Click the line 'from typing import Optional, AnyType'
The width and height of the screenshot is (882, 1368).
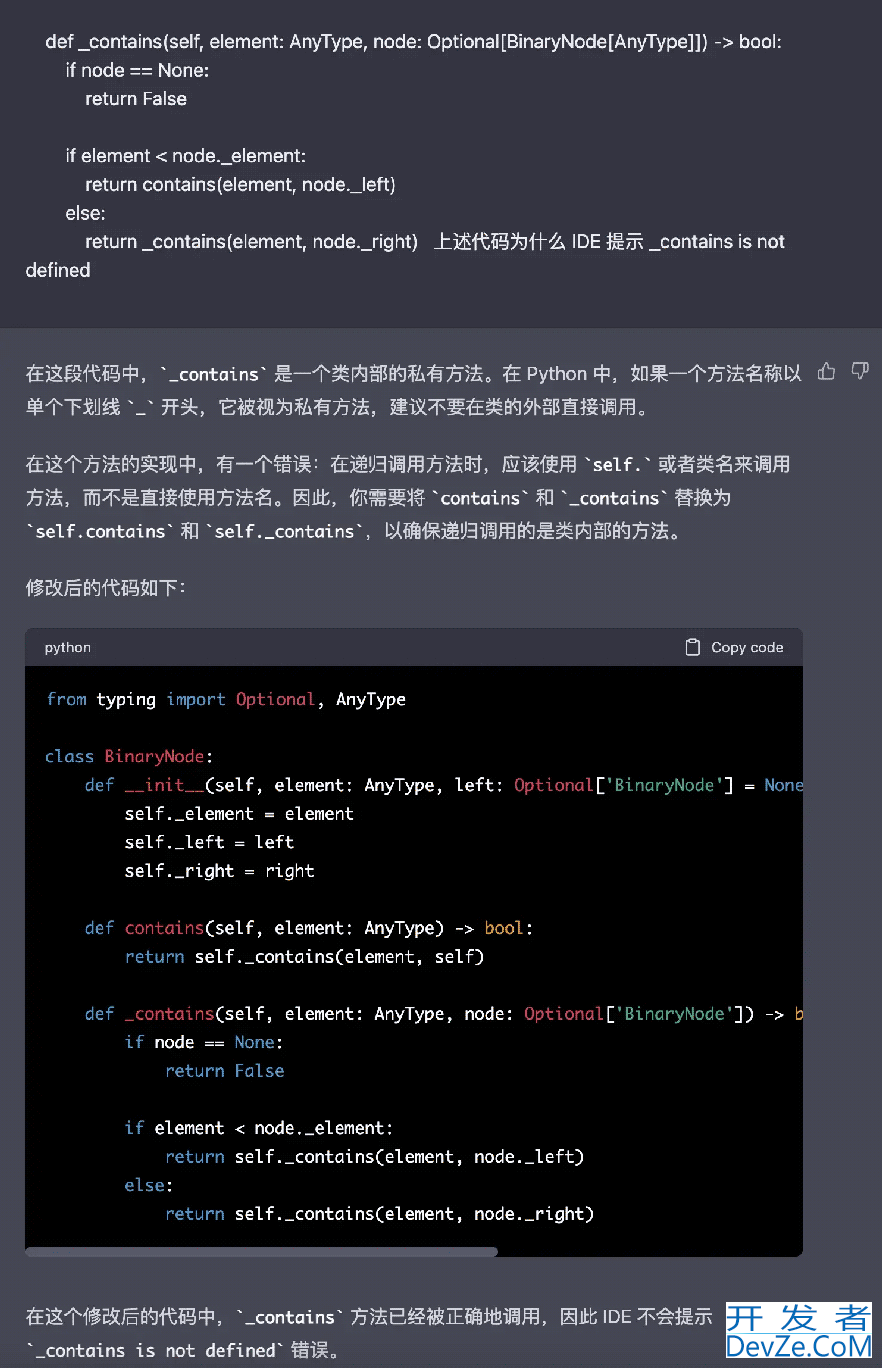click(x=226, y=699)
